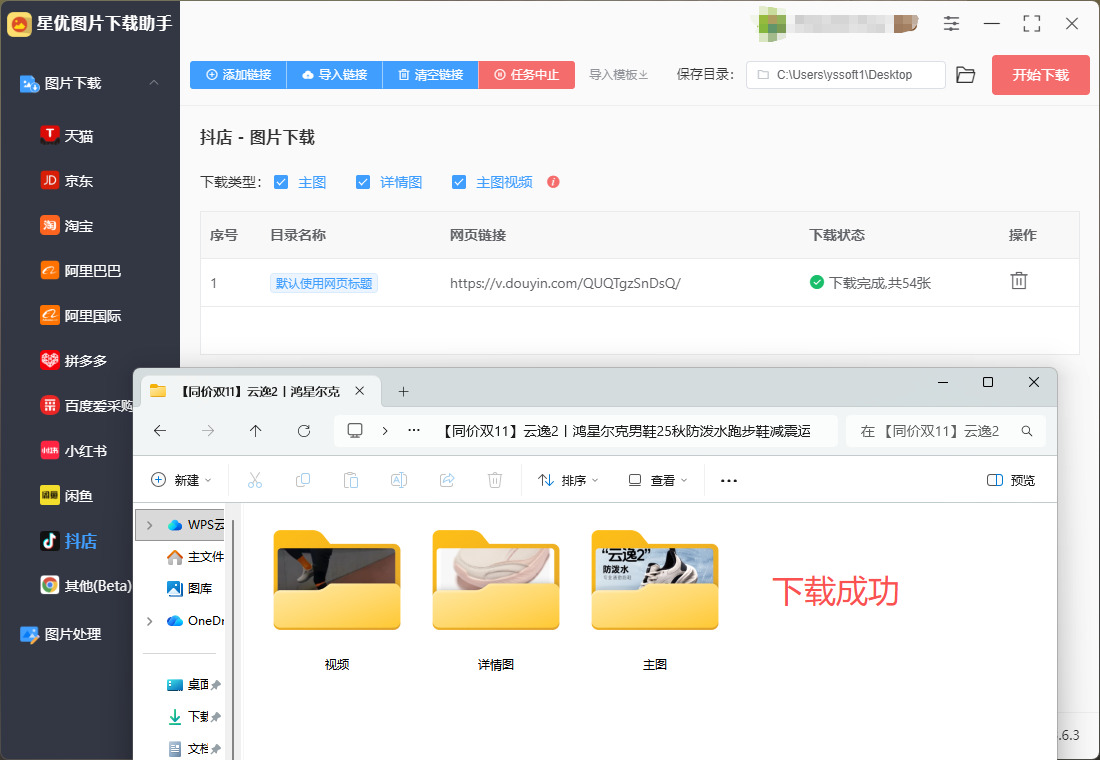Click 添加链接 button
Viewport: 1100px width, 760px height.
click(x=239, y=74)
